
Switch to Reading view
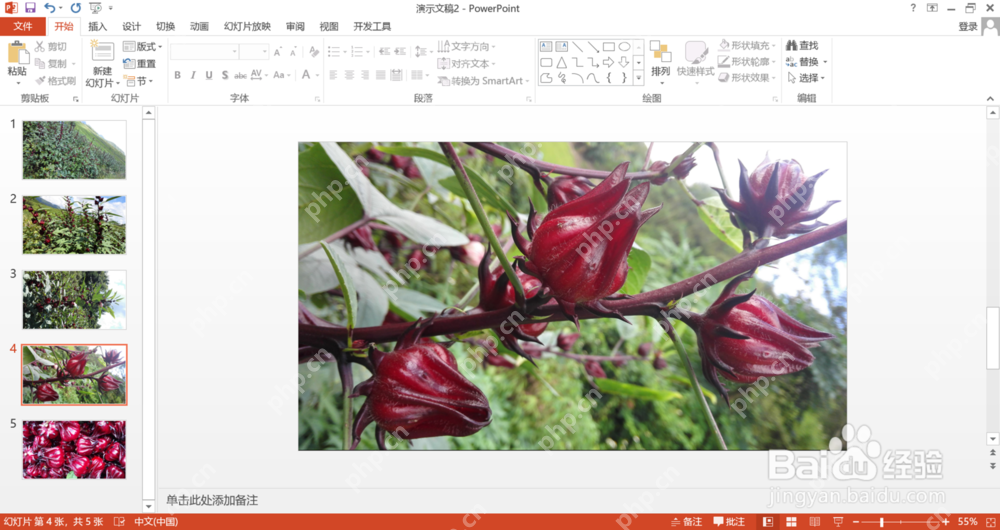coord(816,522)
